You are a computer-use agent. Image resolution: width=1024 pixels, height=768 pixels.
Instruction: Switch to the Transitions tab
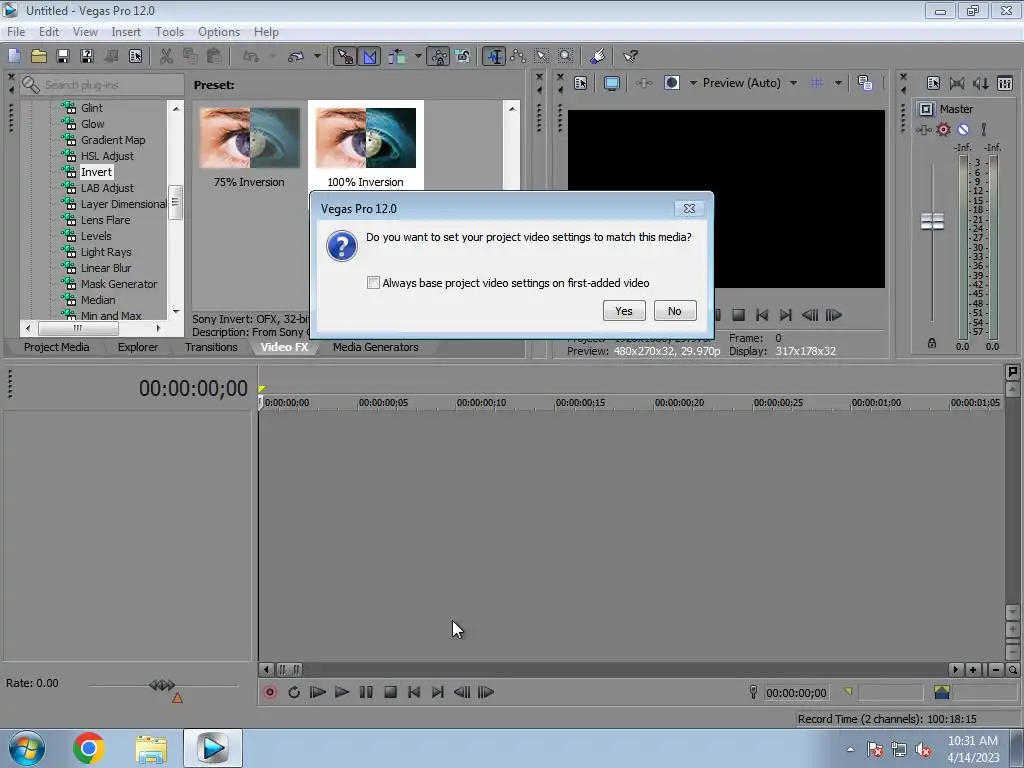click(211, 347)
